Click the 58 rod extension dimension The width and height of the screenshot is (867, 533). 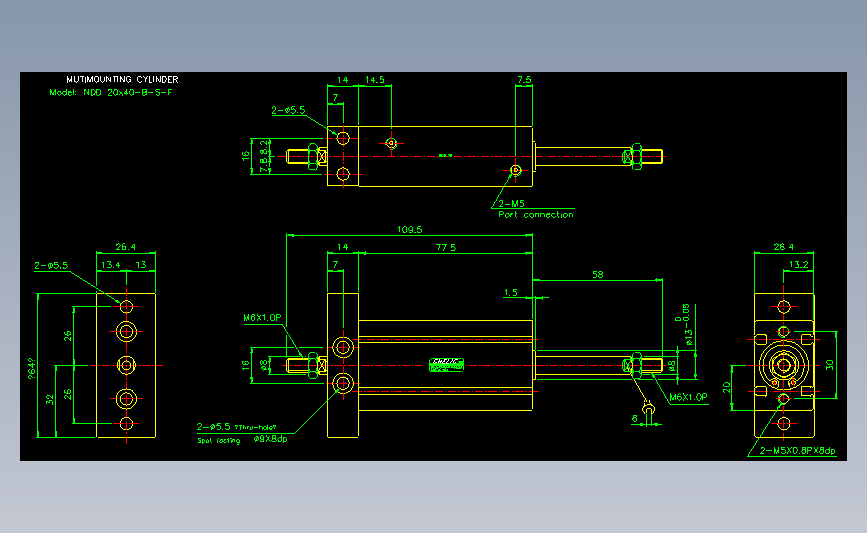coord(598,274)
